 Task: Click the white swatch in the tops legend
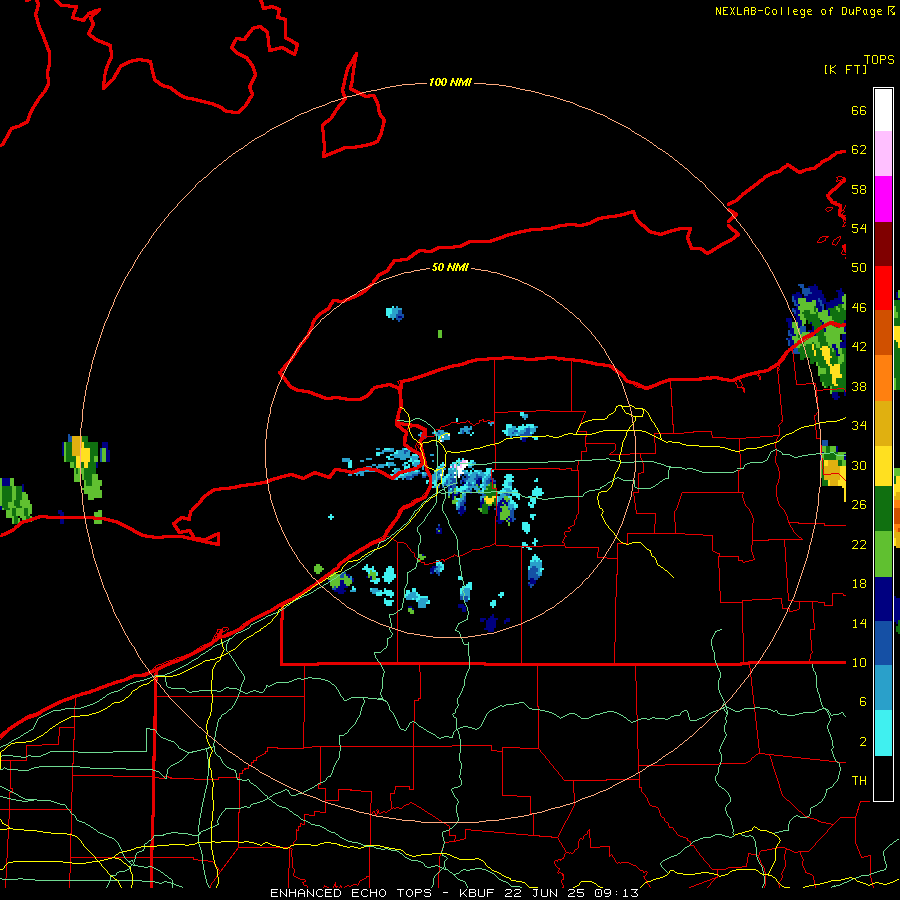(883, 110)
